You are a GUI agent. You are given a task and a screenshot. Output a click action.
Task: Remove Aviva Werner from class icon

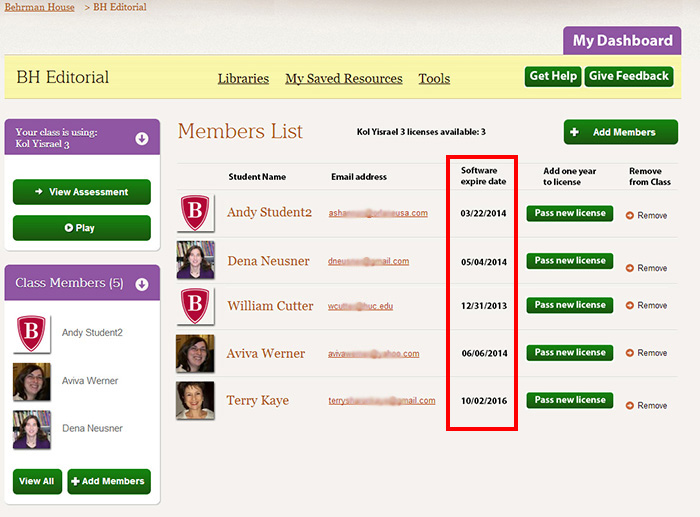[x=629, y=353]
